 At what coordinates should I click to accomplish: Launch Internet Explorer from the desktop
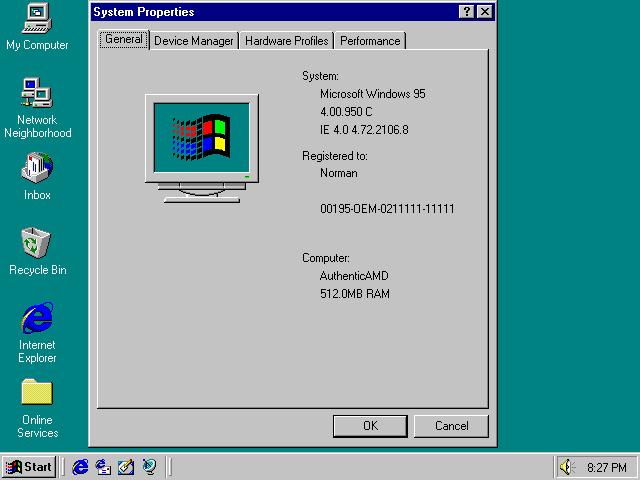[x=37, y=319]
